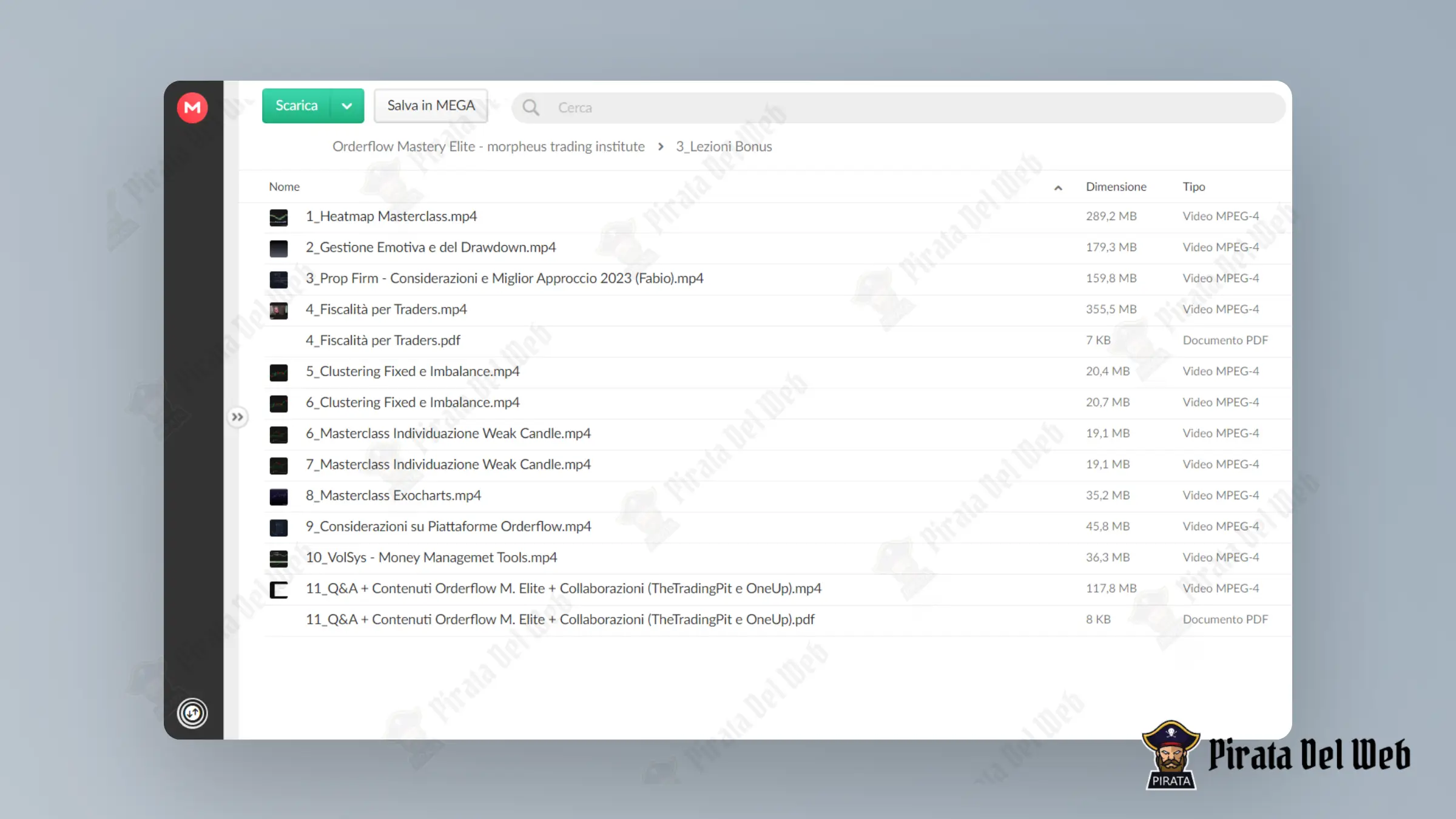Select 4_Fiscalità per Traders.mp4 file name

click(386, 309)
